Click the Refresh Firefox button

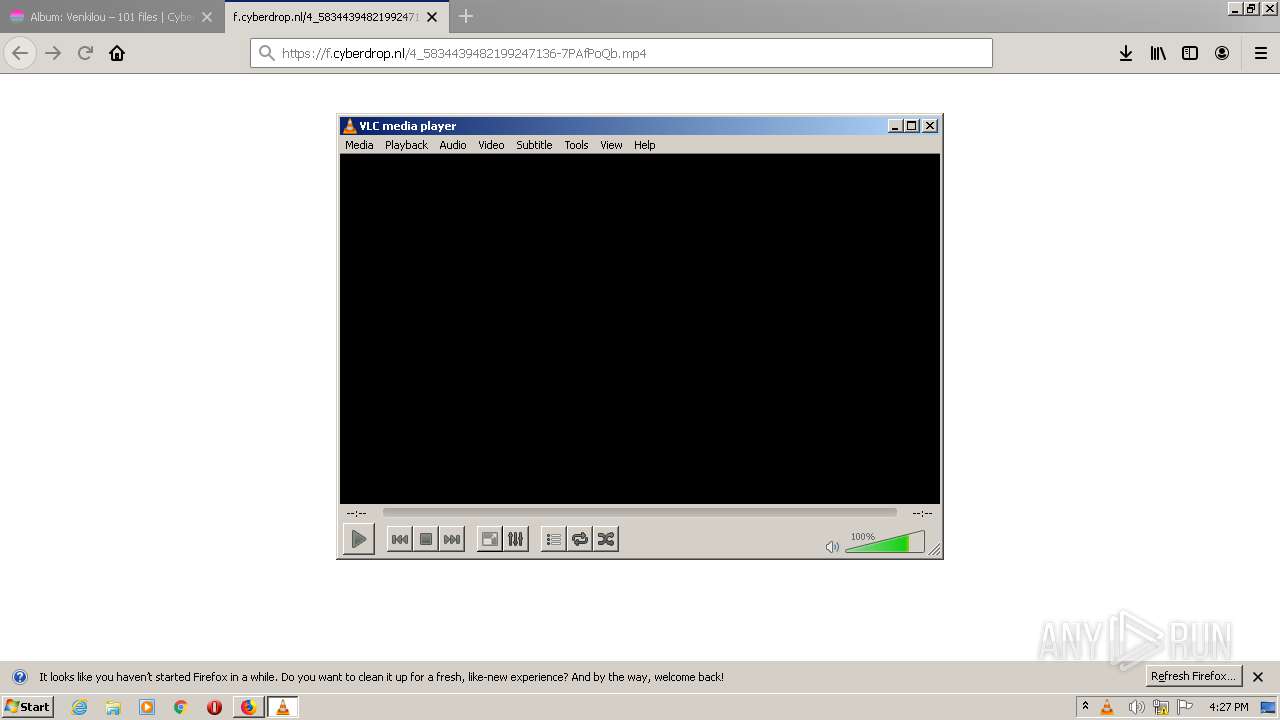(x=1193, y=676)
